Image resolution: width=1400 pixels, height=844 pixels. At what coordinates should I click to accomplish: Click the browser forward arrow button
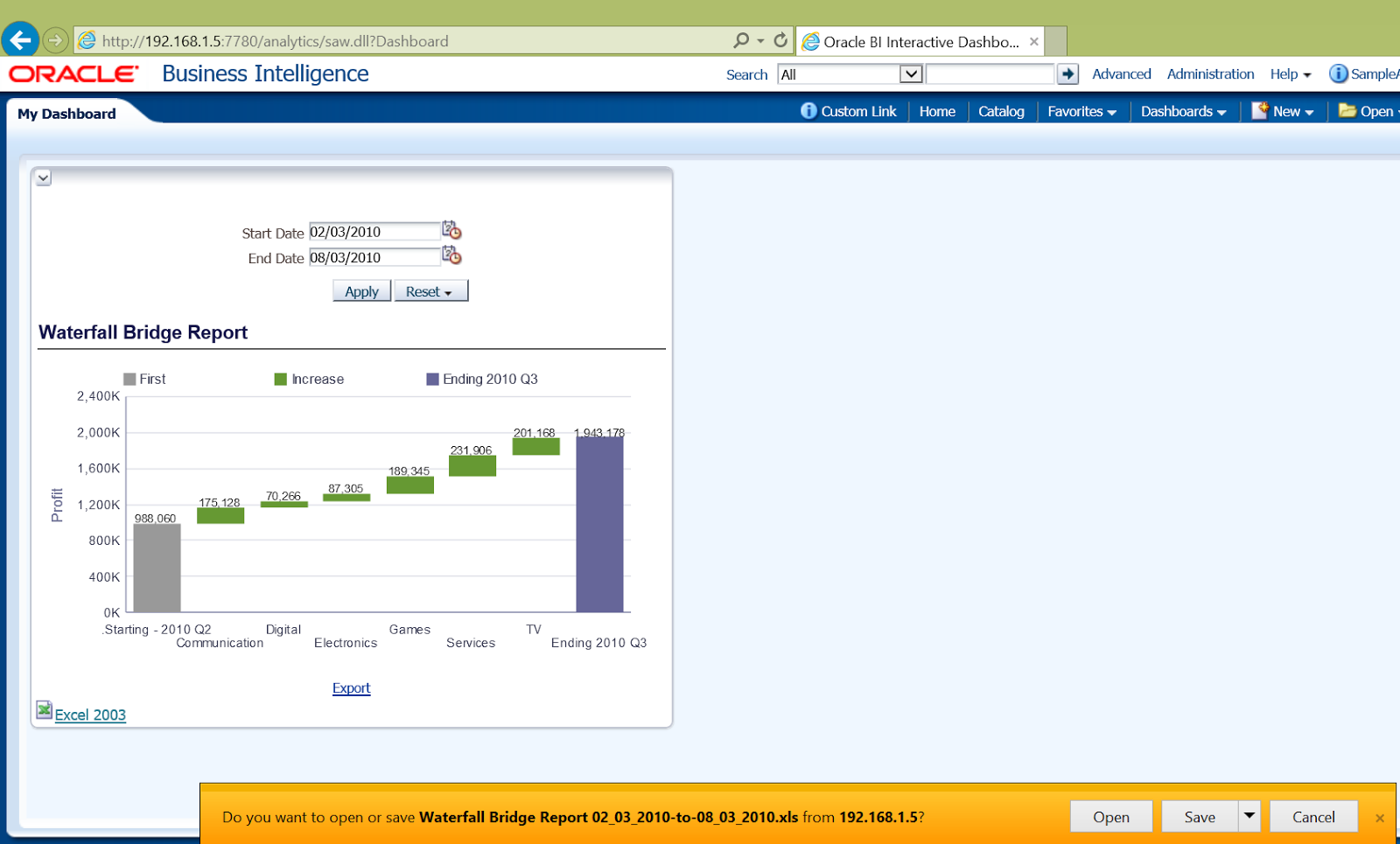(x=55, y=40)
